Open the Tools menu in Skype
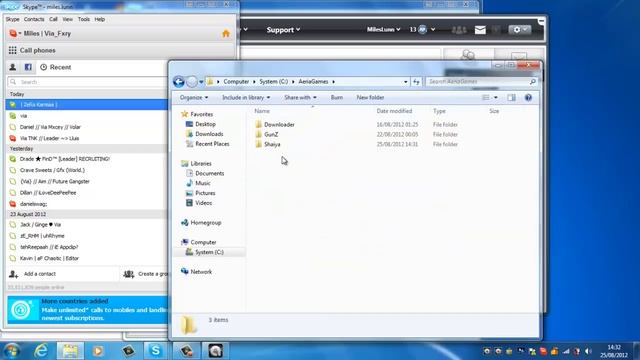Screen dimensions: 640x360 coord(84,19)
